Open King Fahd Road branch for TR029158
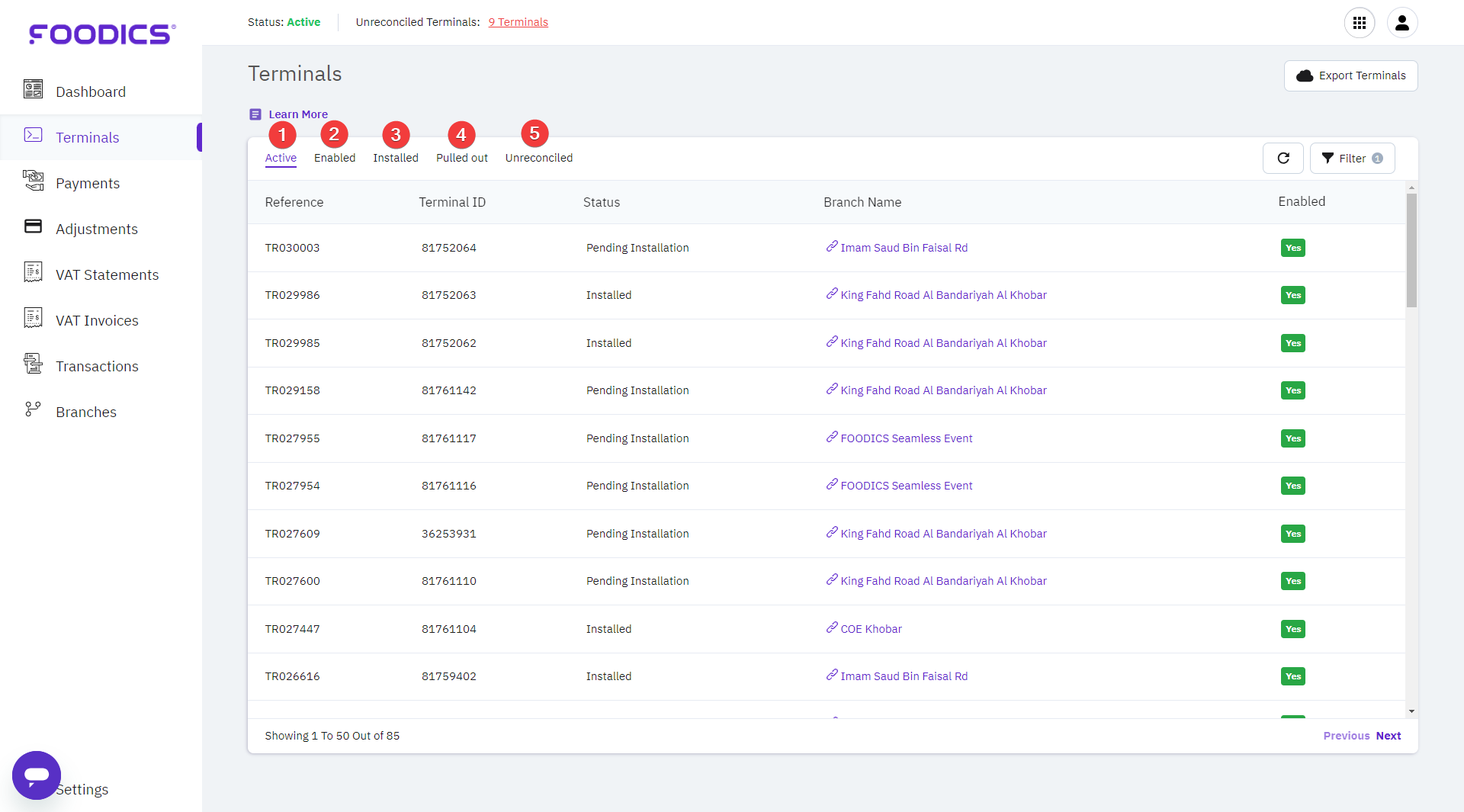 [944, 390]
